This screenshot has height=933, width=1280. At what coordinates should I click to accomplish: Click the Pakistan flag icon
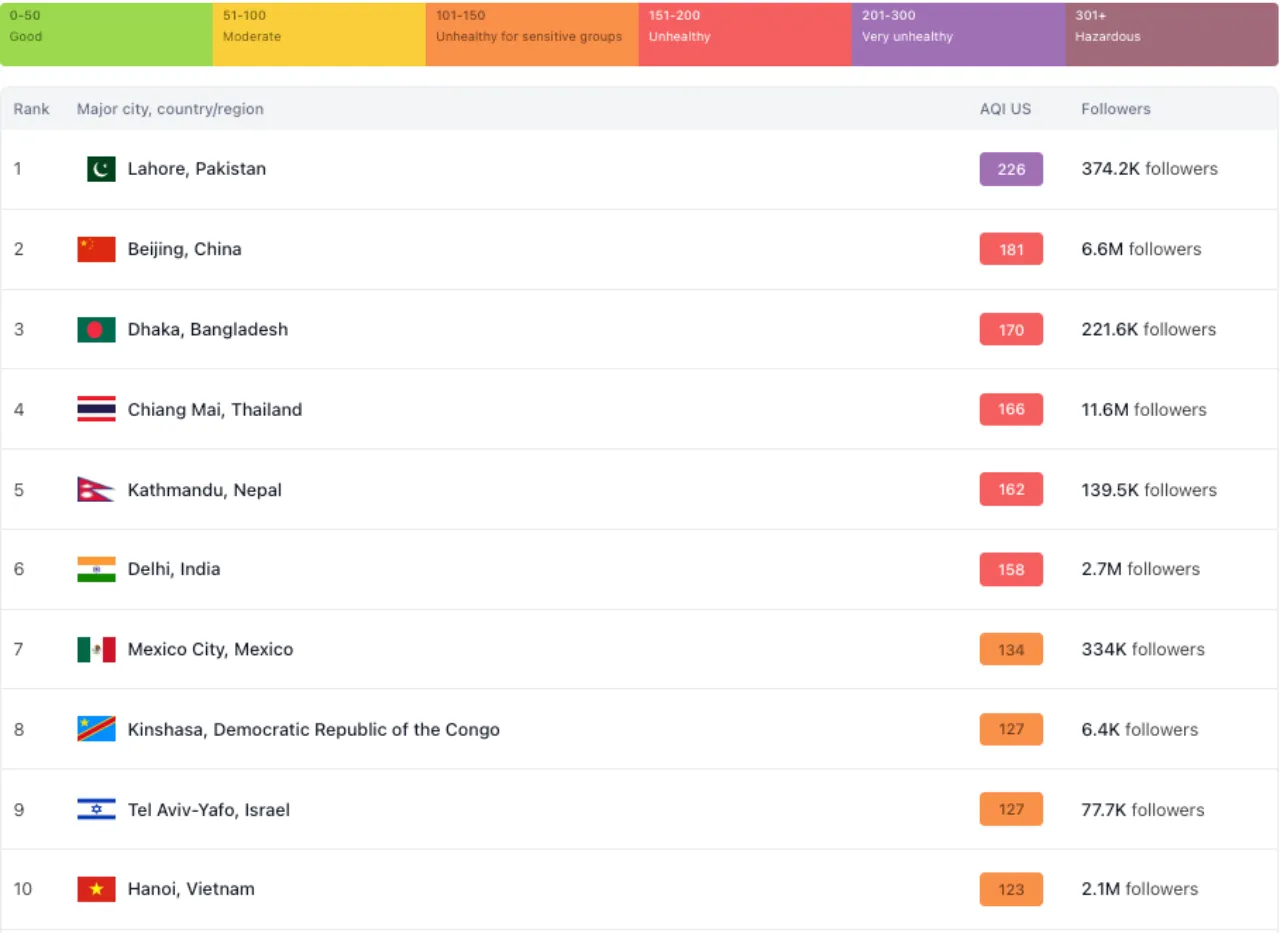pyautogui.click(x=101, y=169)
